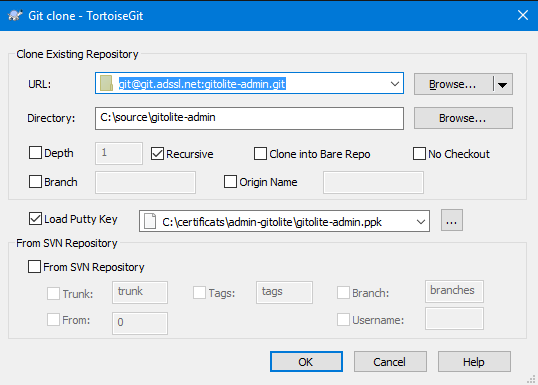Enable From SVN Repository checkbox
Screen dimensions: 538x385
[x=34, y=267]
